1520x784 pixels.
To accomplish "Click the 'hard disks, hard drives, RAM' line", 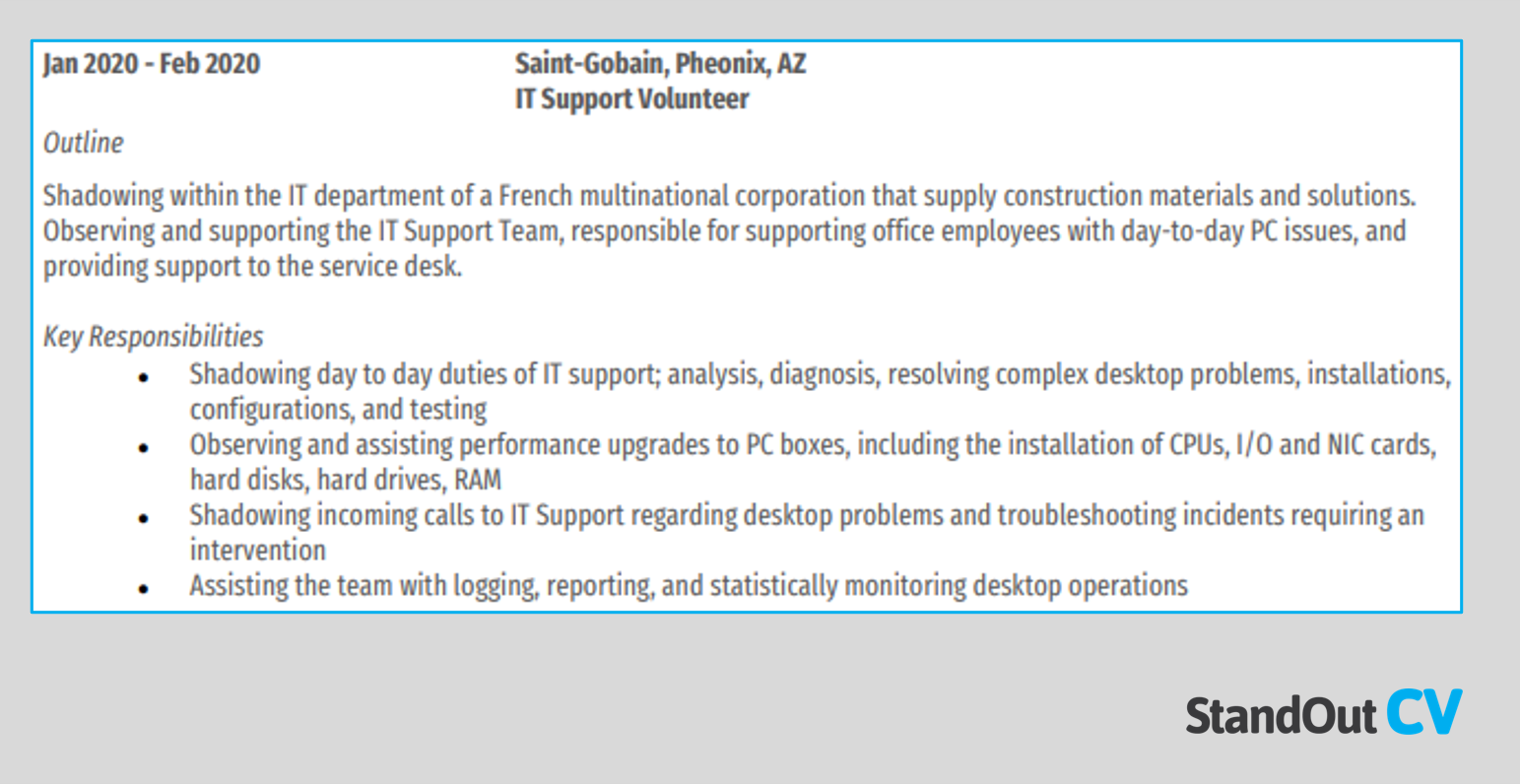I will pos(345,480).
